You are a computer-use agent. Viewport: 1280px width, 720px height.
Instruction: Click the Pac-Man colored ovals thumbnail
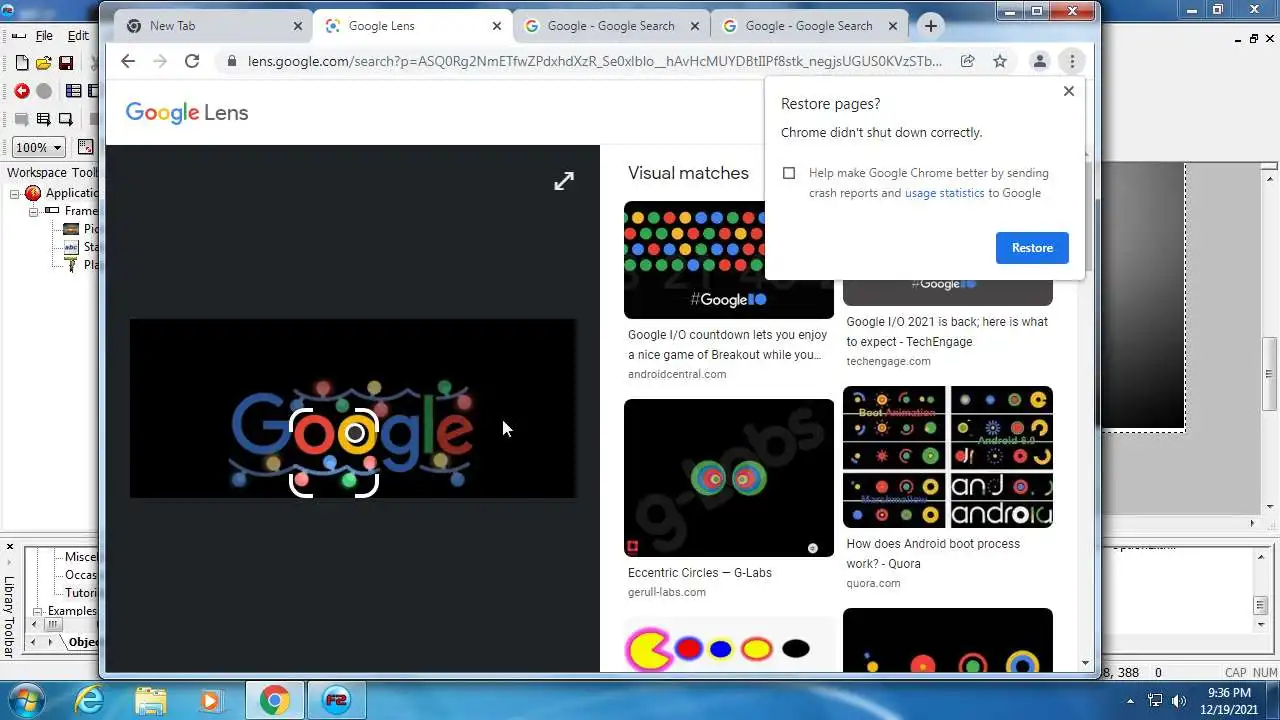(729, 644)
